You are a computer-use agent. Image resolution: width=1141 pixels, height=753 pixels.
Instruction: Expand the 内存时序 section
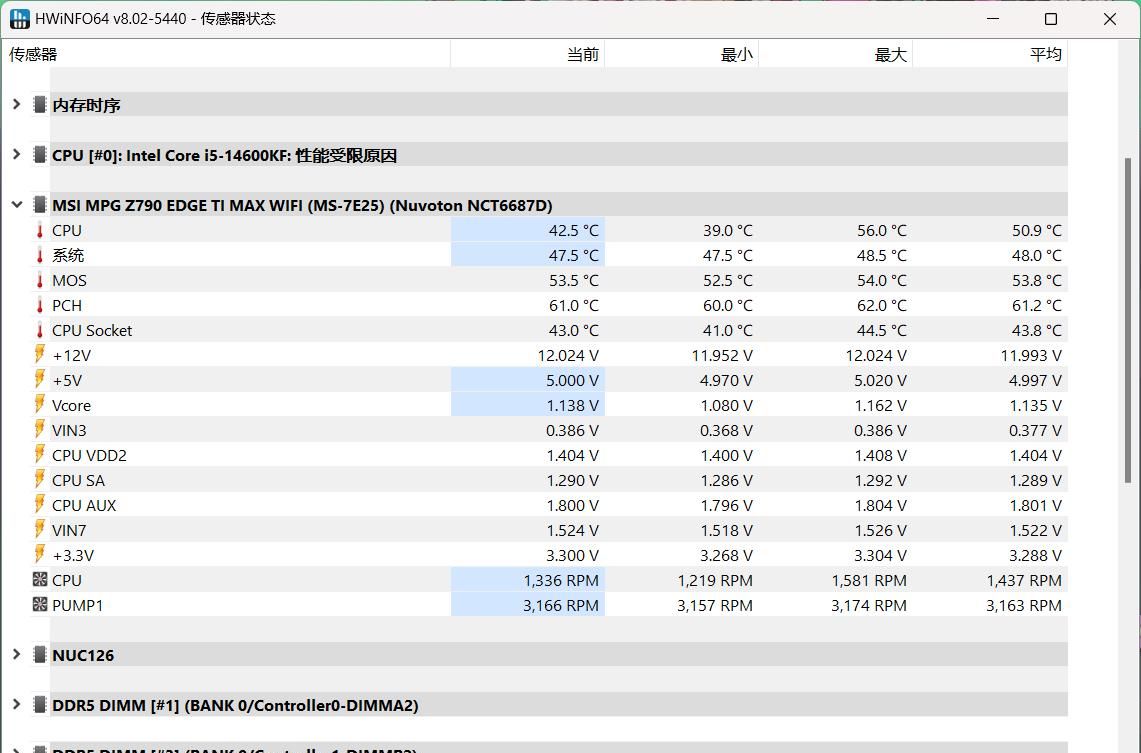pos(16,104)
